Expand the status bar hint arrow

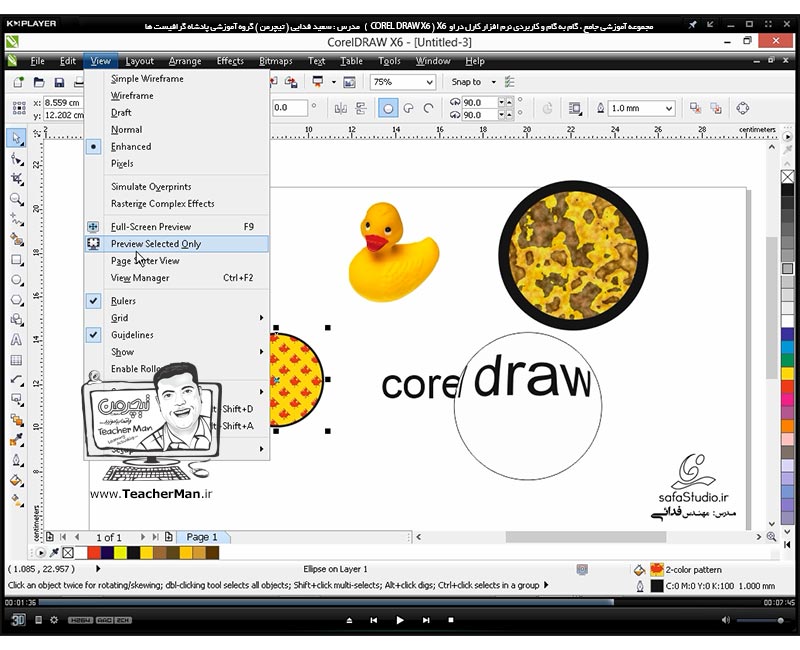coord(546,585)
